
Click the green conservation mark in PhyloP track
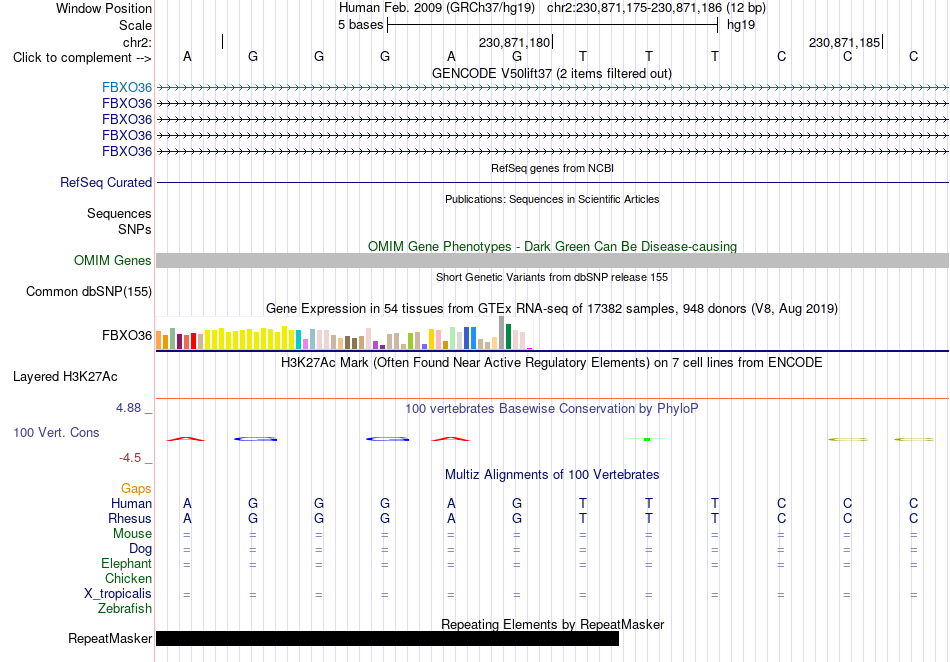(647, 439)
